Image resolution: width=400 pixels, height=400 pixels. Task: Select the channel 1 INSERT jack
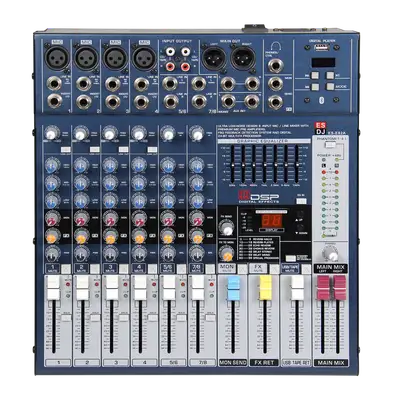(x=55, y=102)
